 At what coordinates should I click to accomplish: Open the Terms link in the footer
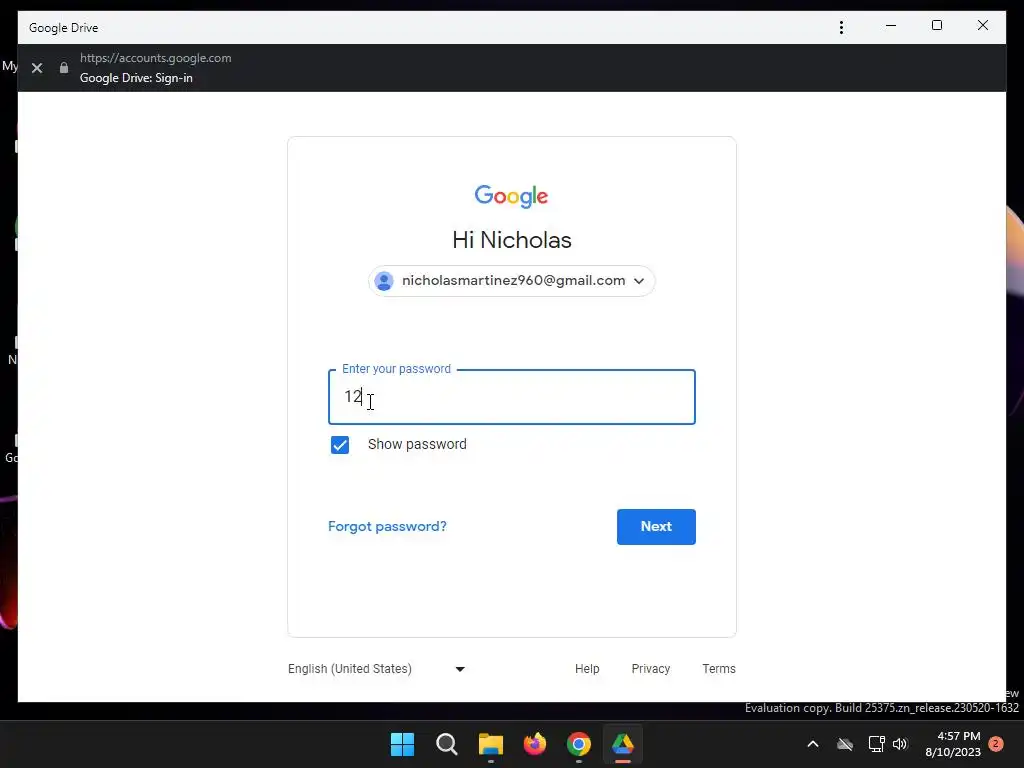pos(719,669)
